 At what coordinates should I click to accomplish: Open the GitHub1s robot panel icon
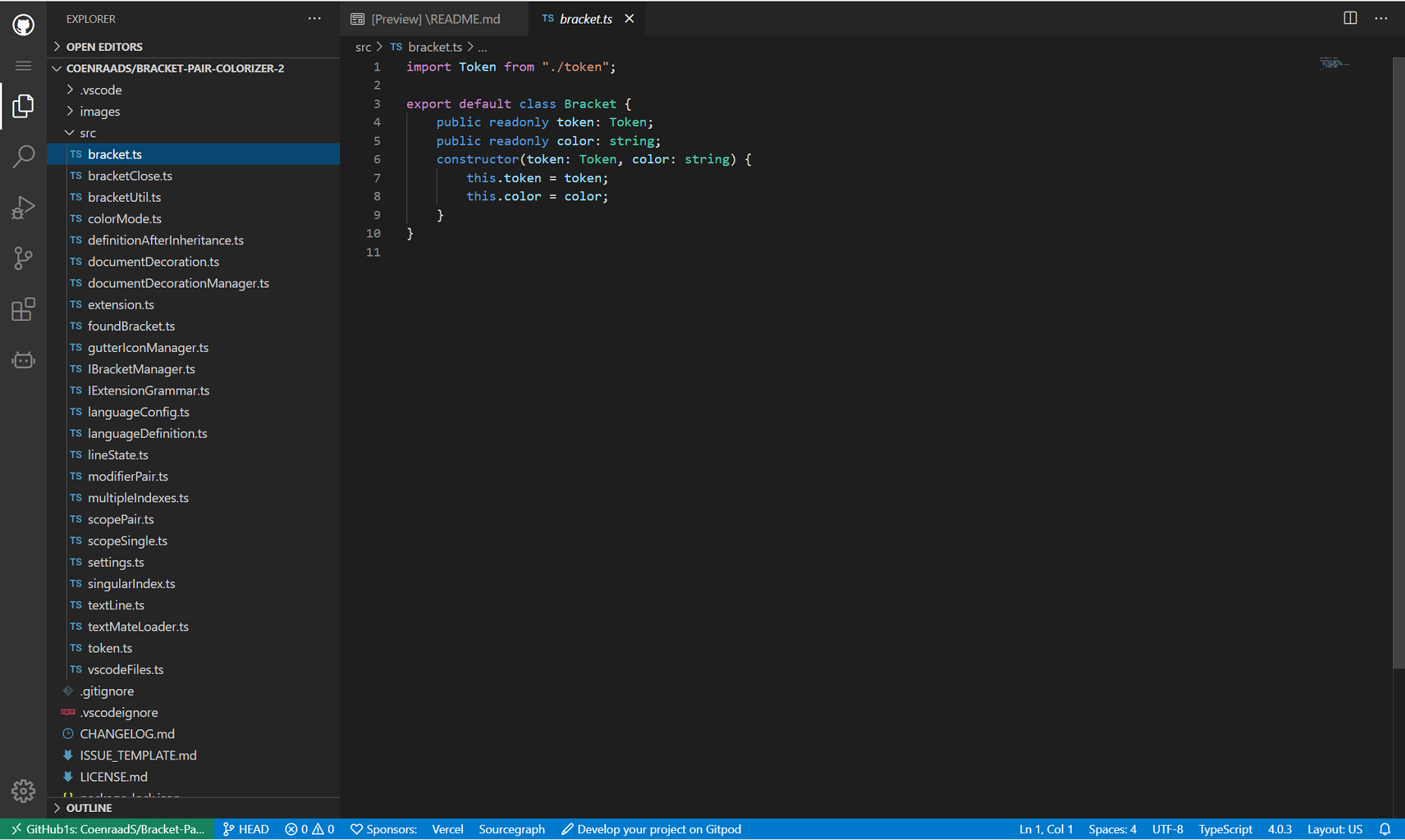click(24, 360)
